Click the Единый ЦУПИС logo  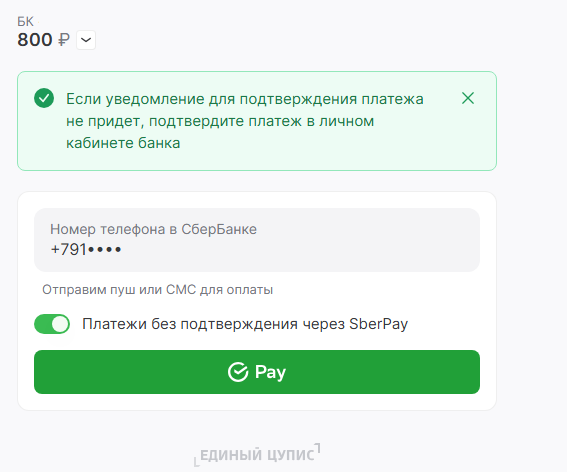[x=257, y=455]
